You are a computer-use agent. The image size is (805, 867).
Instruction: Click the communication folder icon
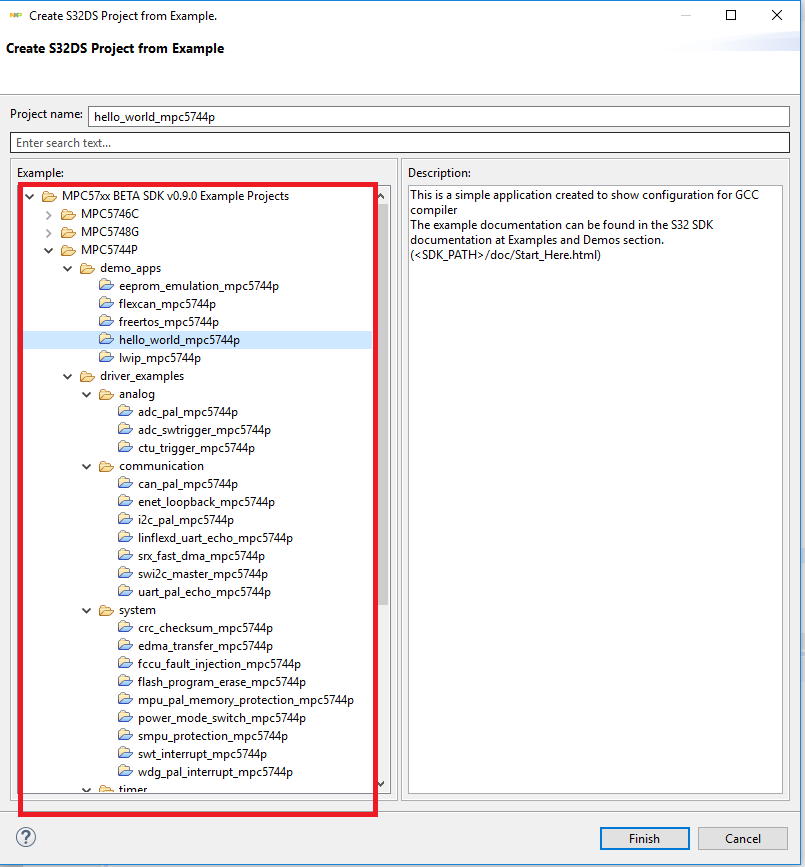point(106,466)
